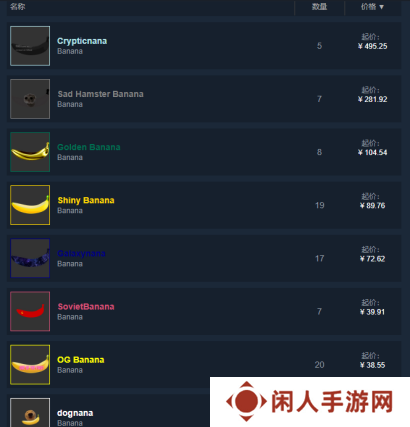The height and width of the screenshot is (427, 410).
Task: Click the Sad Hamster Banana item image
Action: tap(30, 99)
